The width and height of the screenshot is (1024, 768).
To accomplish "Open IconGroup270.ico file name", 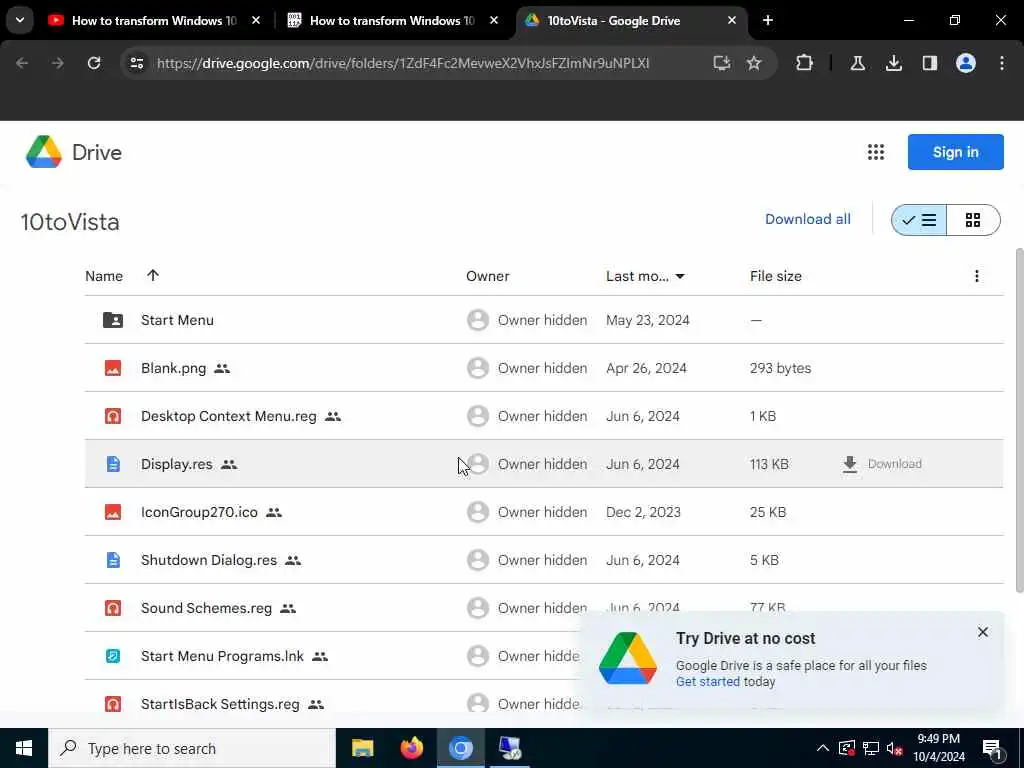I will (x=199, y=512).
